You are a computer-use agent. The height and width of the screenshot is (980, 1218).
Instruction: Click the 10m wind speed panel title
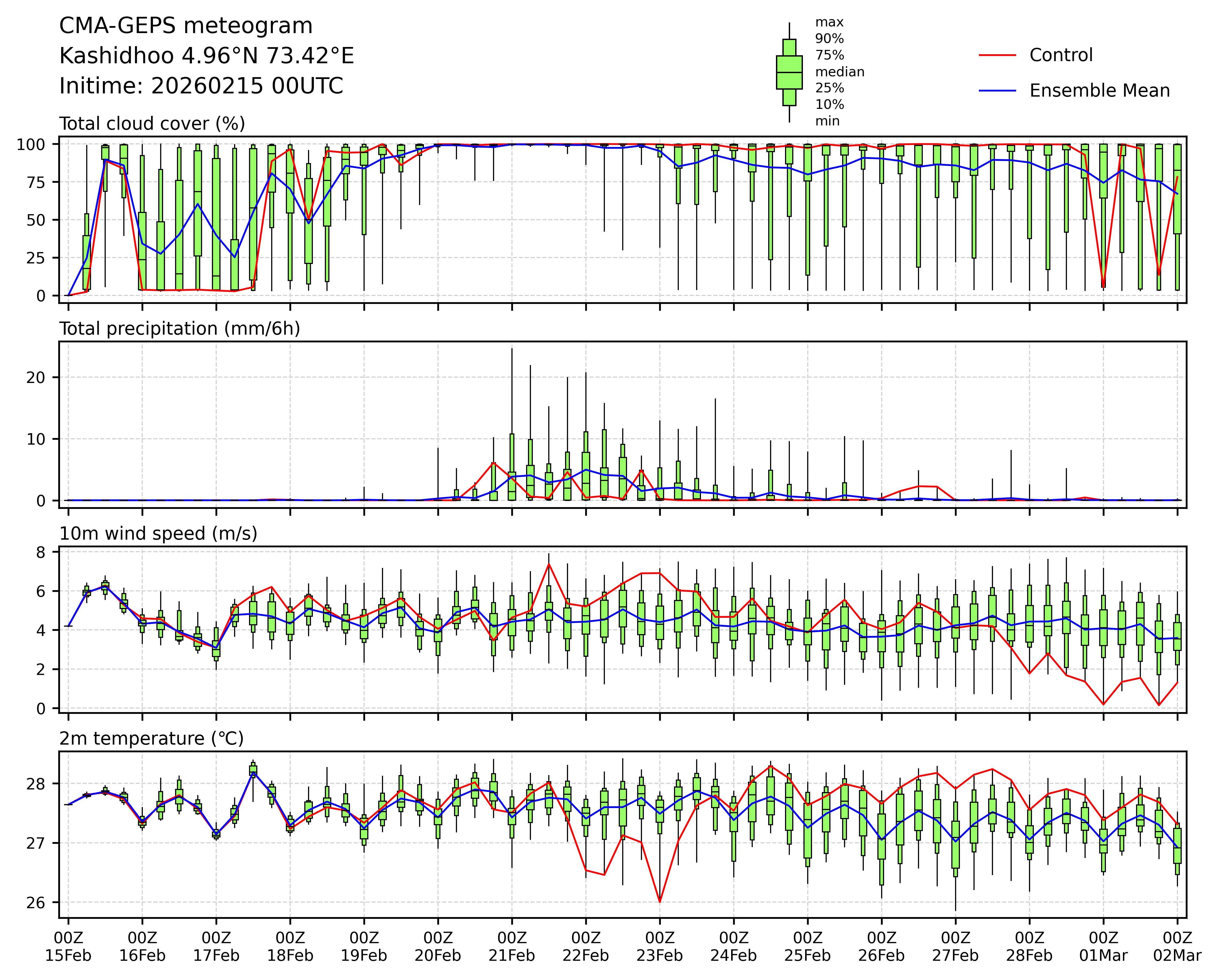[158, 534]
